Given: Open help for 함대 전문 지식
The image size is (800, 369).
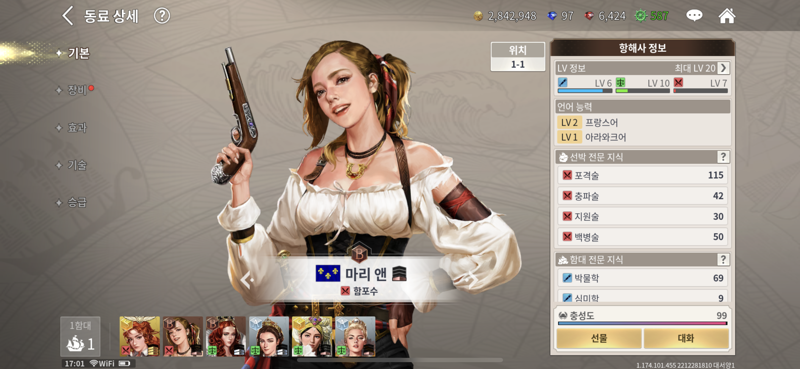Looking at the screenshot, I should [722, 260].
